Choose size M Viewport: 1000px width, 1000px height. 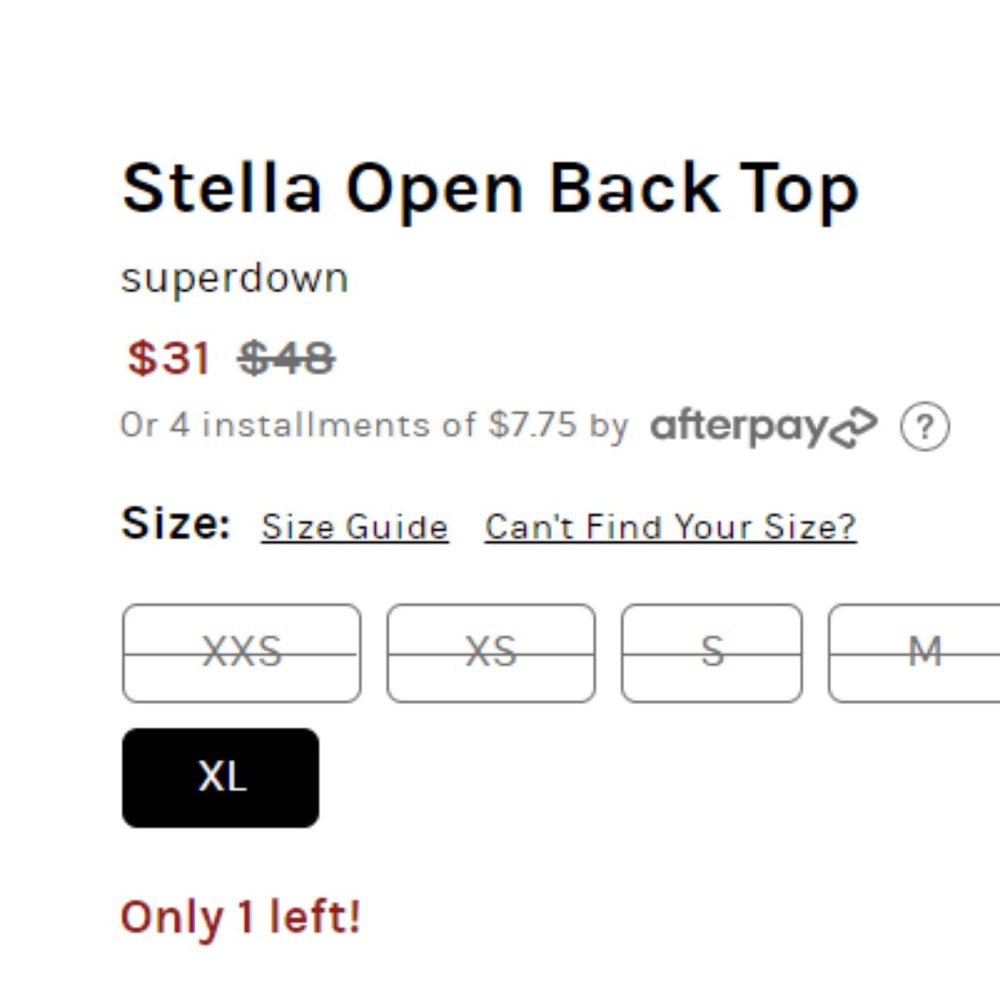tap(924, 651)
